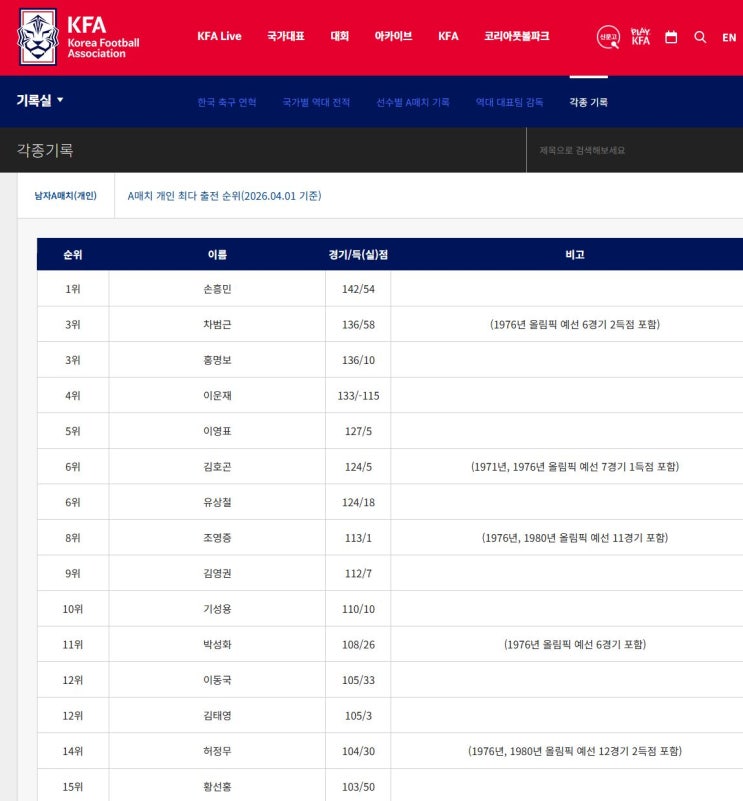Screen dimensions: 743x801
Task: Select player name 기성용
Action: [x=217, y=609]
